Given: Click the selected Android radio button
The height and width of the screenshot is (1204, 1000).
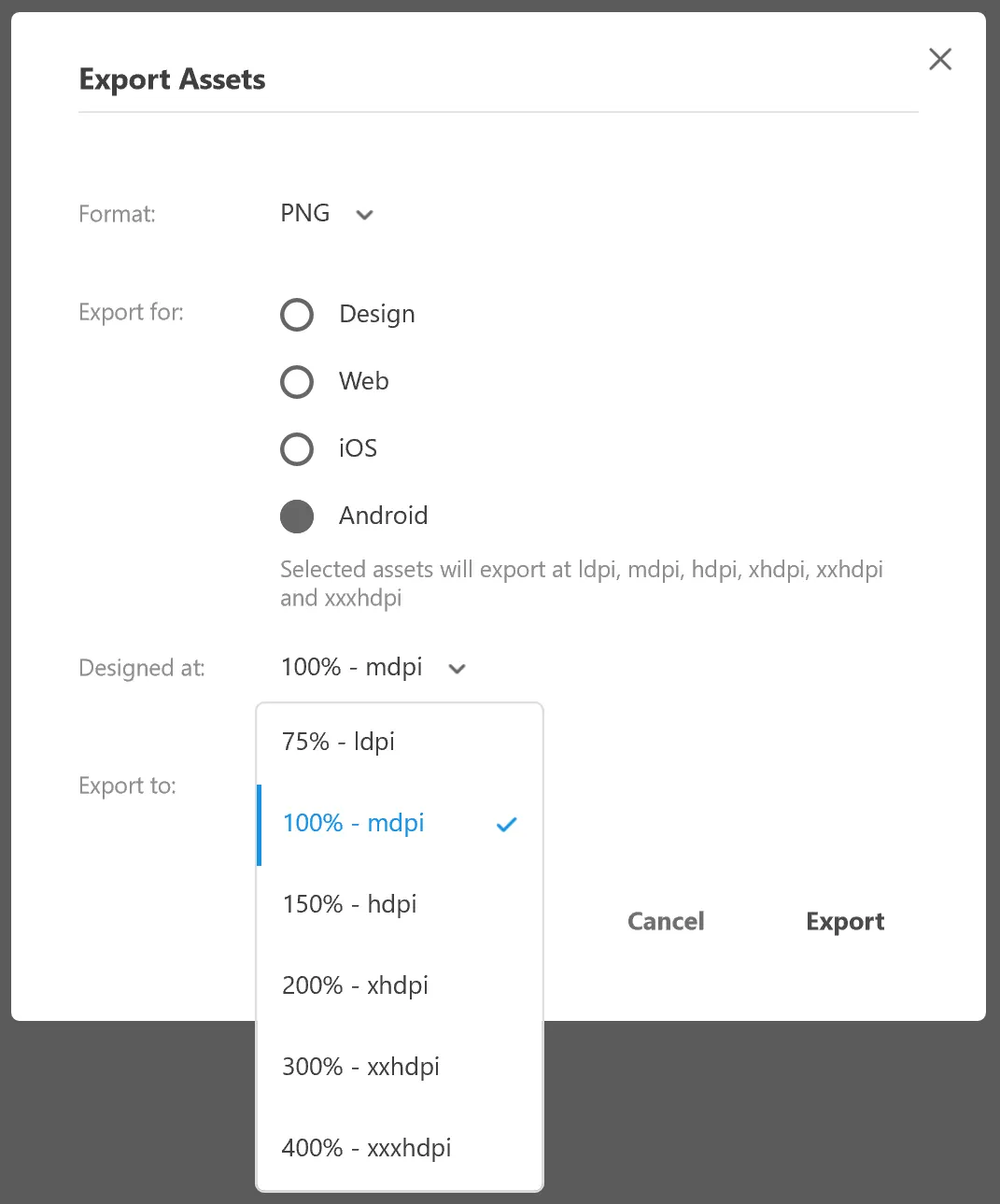Looking at the screenshot, I should pos(297,517).
